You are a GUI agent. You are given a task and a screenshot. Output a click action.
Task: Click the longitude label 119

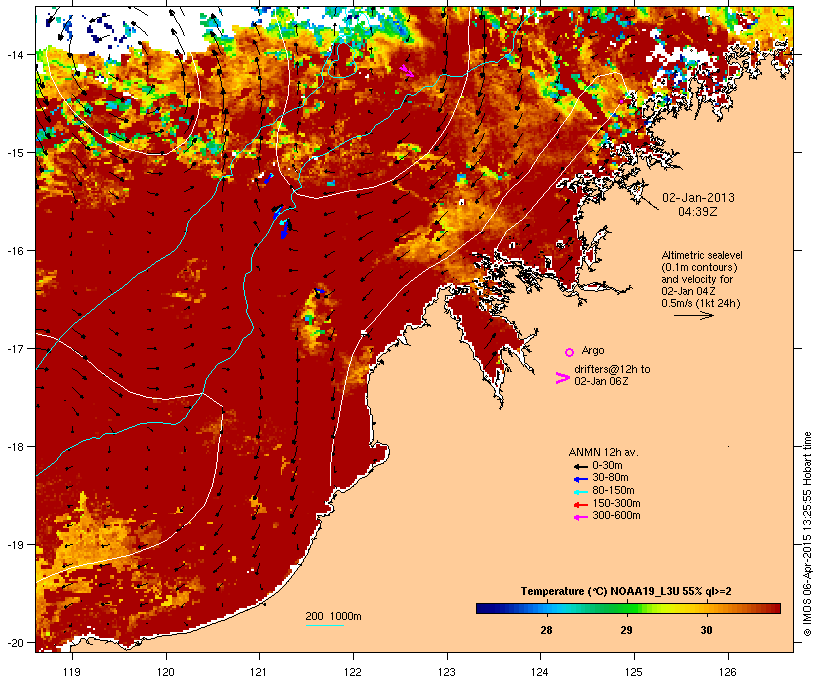click(x=72, y=672)
